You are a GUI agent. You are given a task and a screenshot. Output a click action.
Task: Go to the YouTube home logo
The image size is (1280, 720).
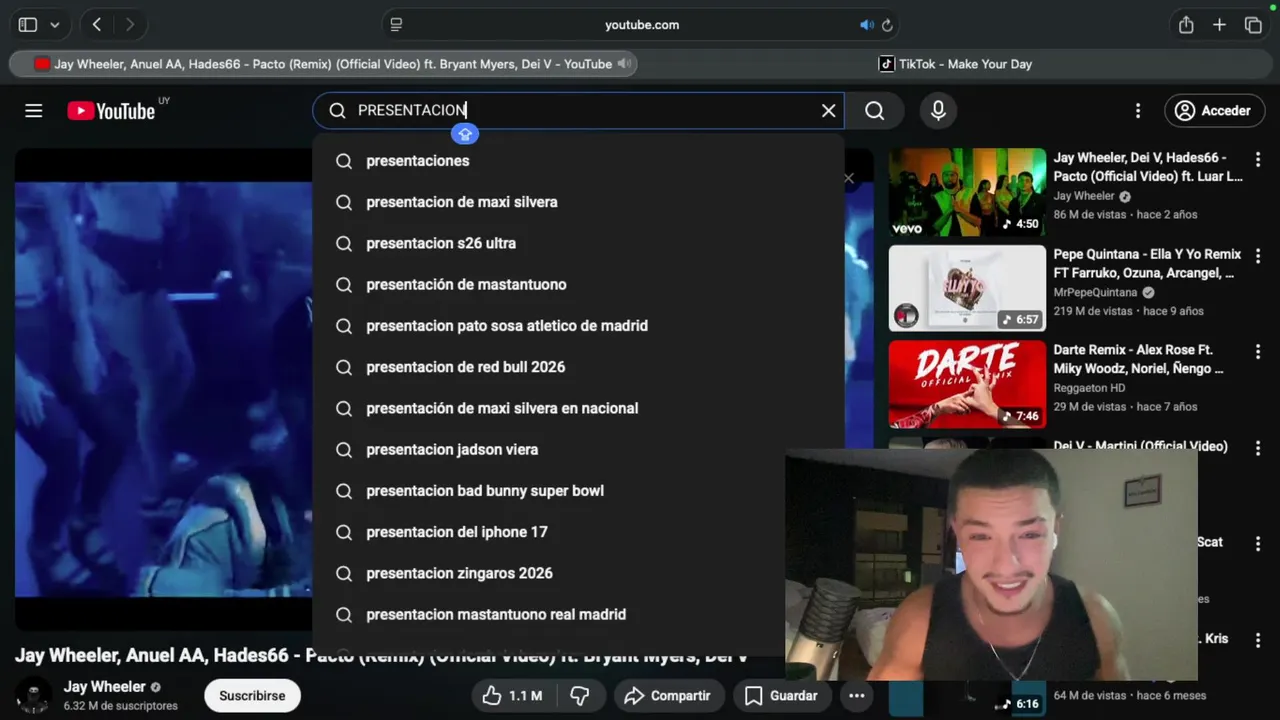click(111, 111)
